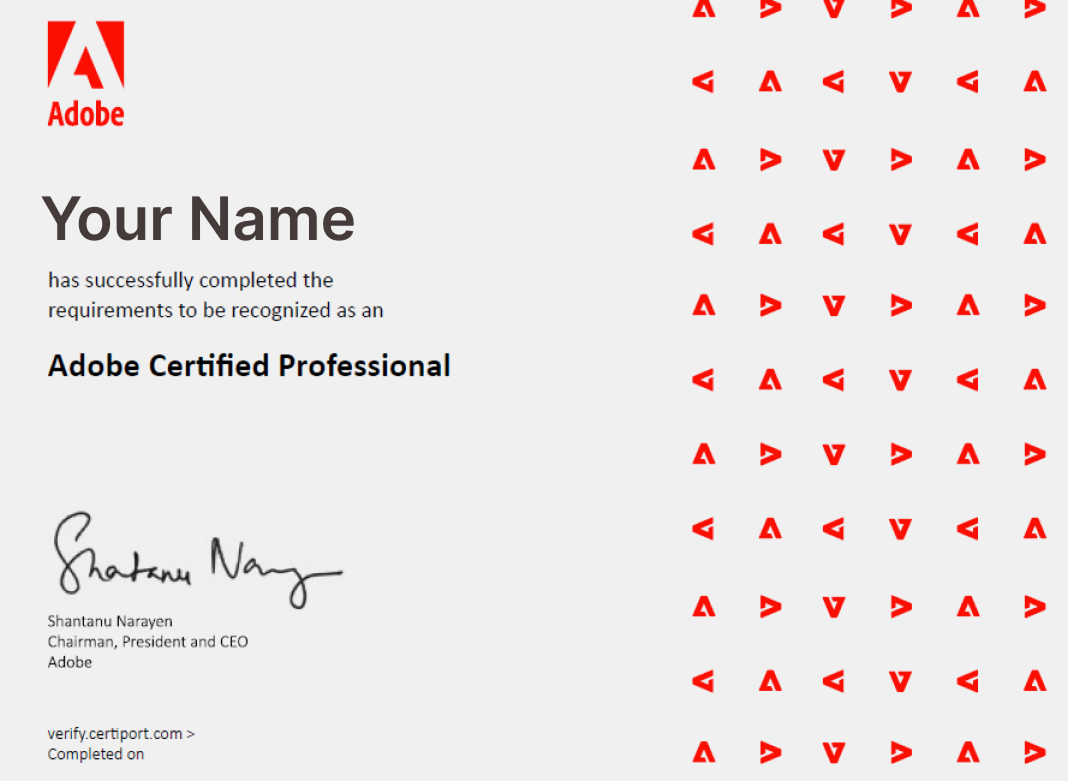Click the red Adobe wordmark under the logo
1068x781 pixels.
tap(86, 114)
